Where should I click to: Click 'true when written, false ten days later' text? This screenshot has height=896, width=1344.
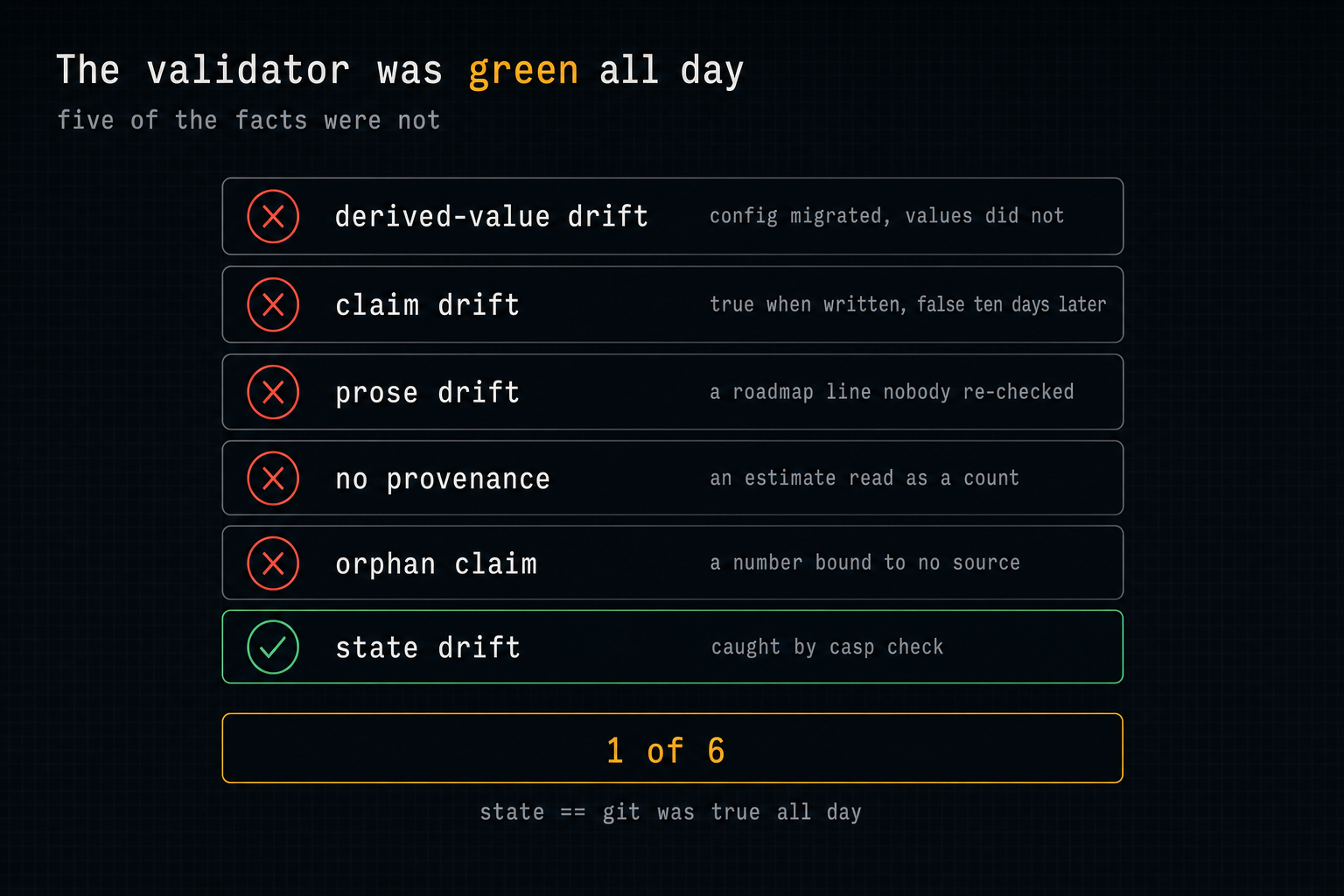pos(908,304)
